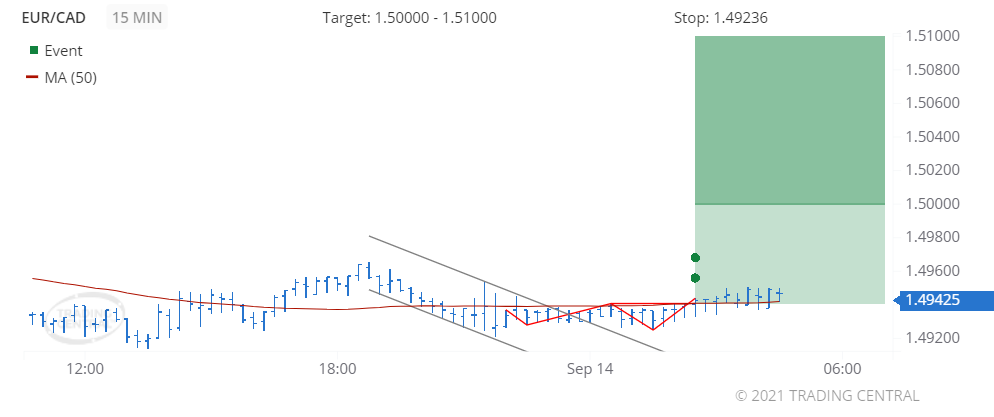Click the light green lower target zone
This screenshot has width=994, height=417.
(x=790, y=252)
